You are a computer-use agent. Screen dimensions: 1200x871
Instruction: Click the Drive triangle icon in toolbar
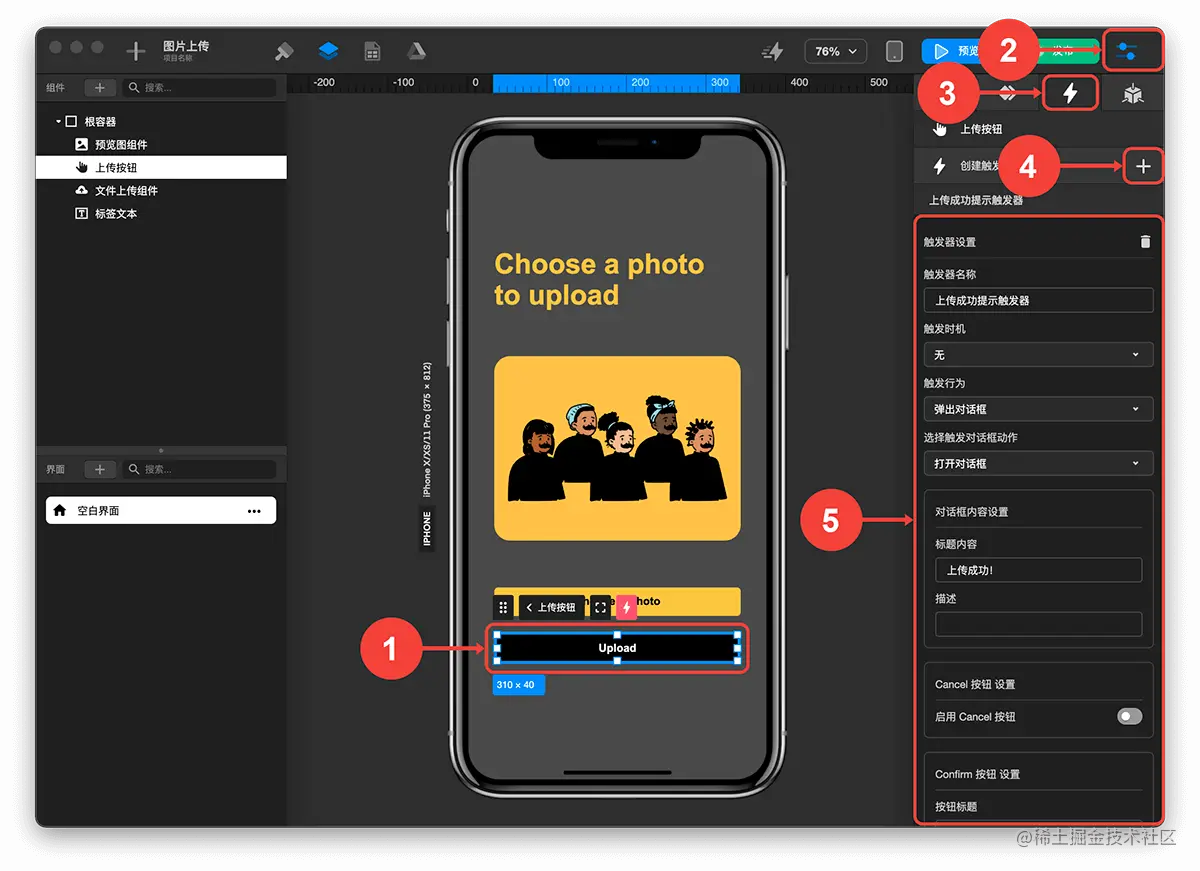(x=416, y=51)
